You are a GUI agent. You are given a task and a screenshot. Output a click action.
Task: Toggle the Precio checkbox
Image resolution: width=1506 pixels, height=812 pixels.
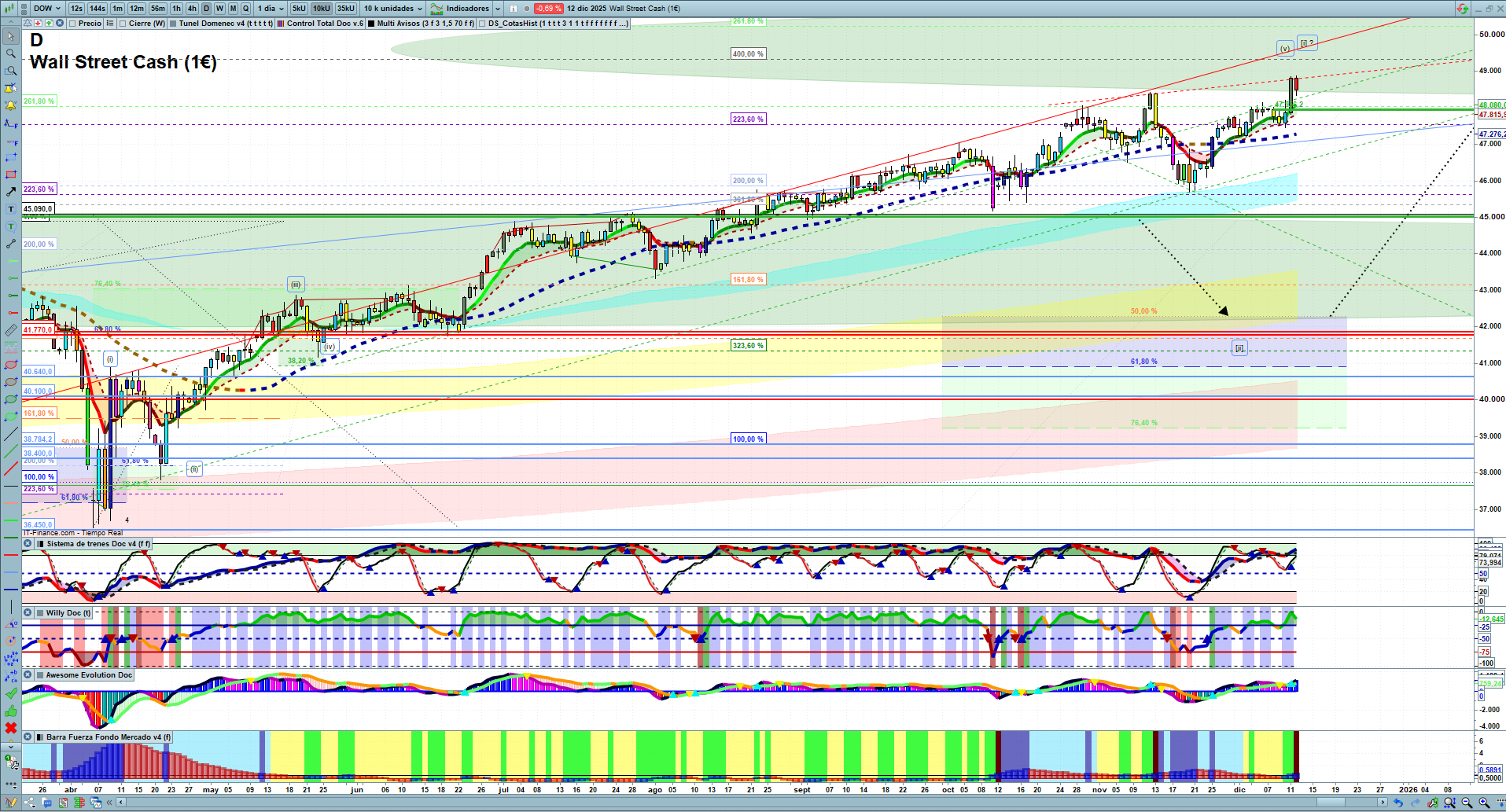click(x=72, y=24)
